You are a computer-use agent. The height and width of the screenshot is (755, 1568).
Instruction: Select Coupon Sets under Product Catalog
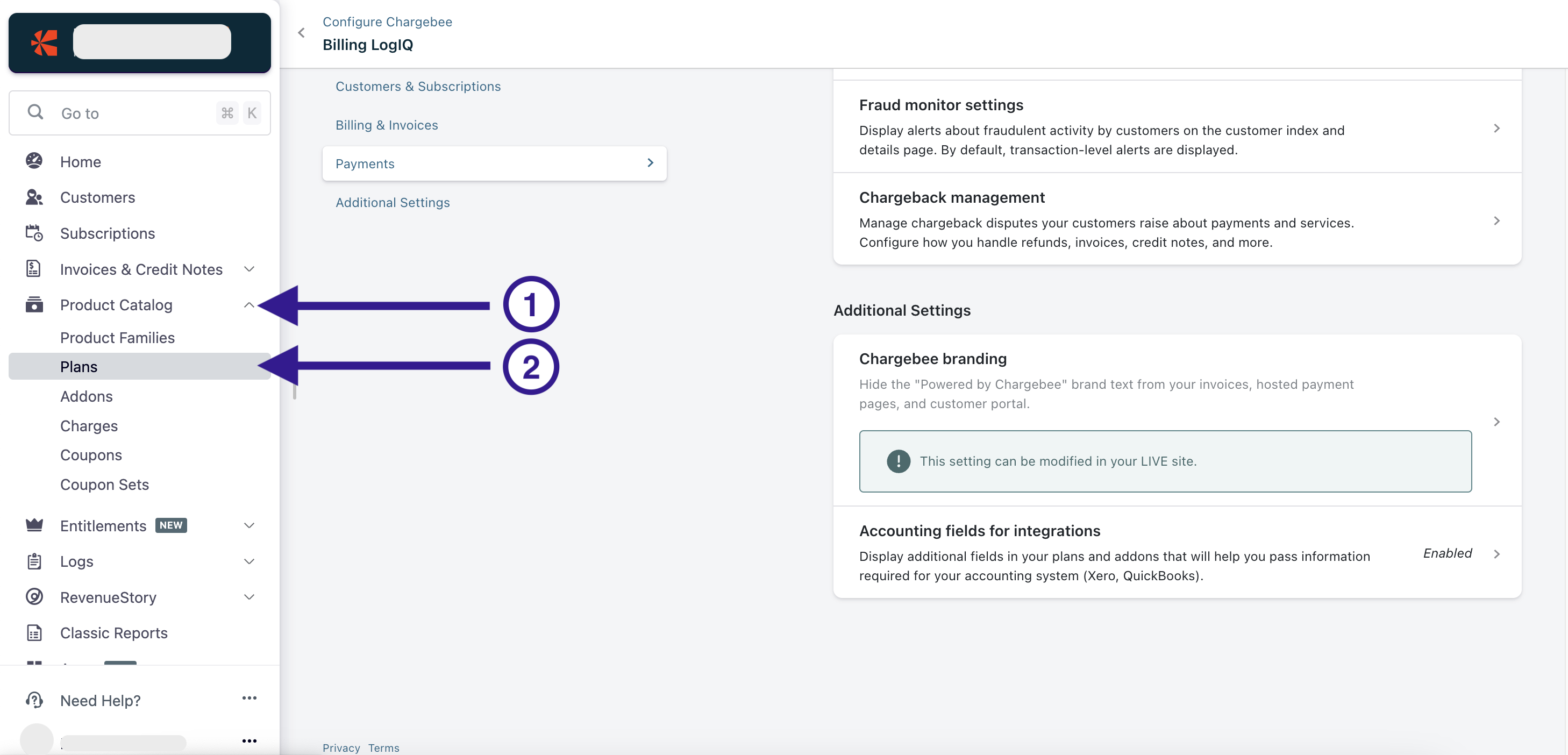tap(104, 484)
